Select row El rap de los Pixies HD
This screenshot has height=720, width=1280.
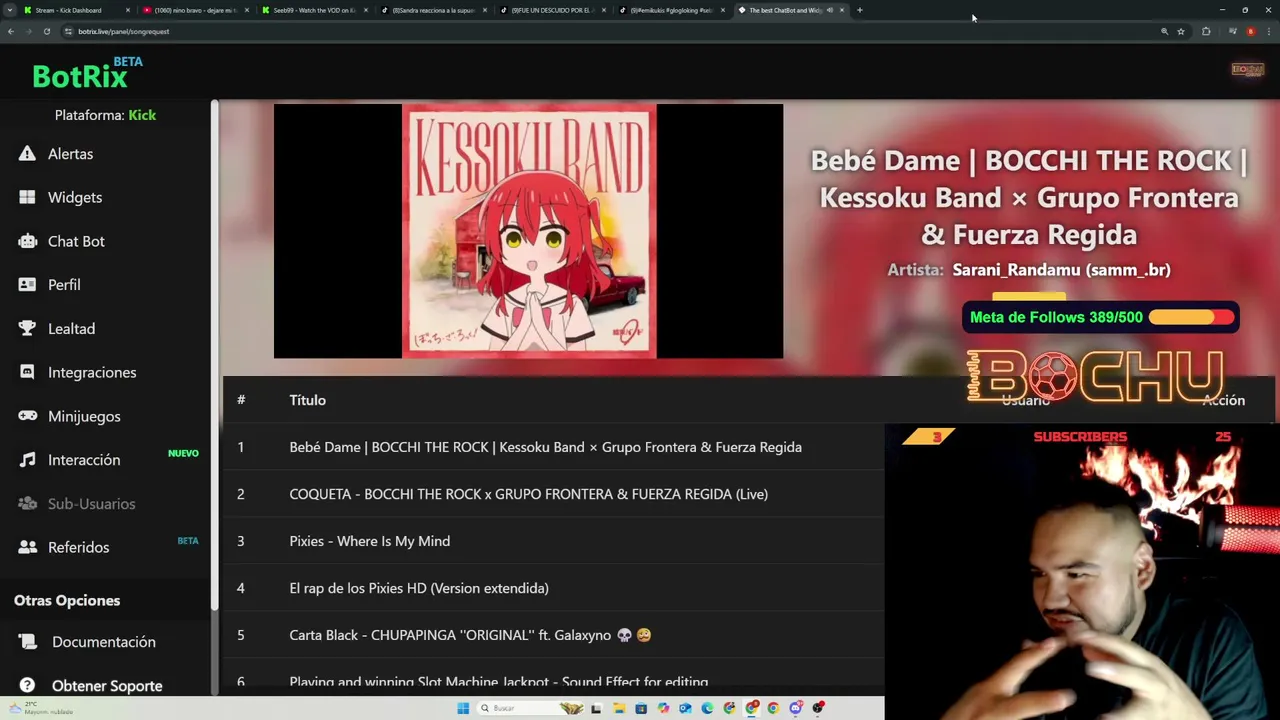coord(553,588)
